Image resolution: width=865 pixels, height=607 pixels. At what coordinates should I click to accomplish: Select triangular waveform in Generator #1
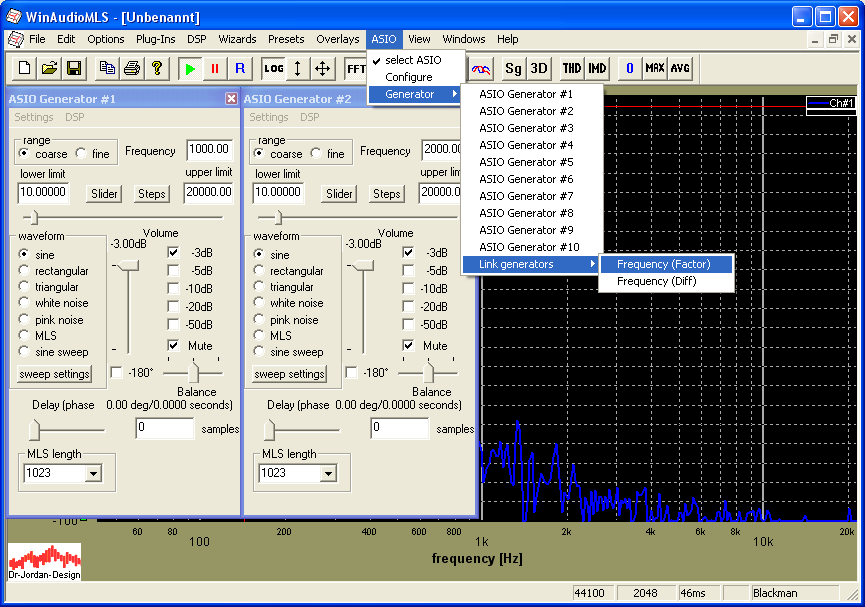[24, 287]
